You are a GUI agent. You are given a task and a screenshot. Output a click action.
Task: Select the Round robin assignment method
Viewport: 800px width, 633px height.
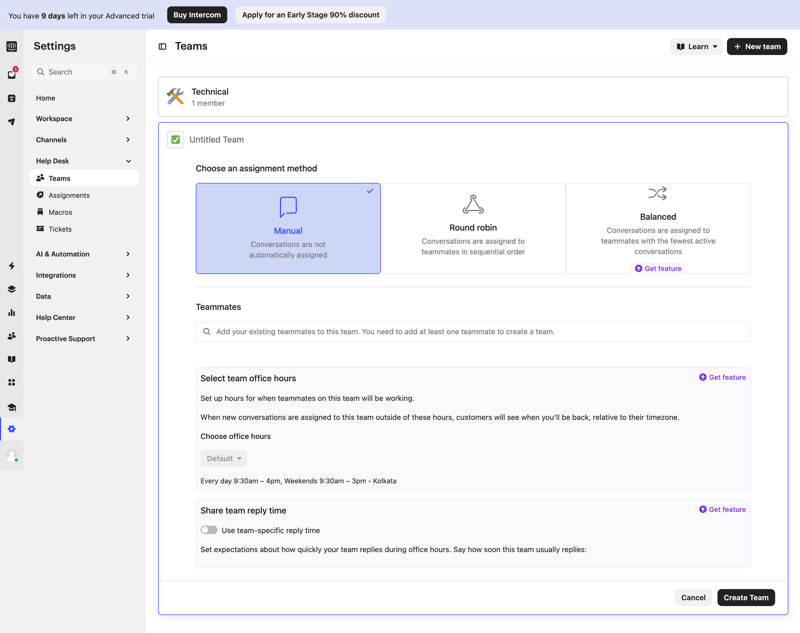click(473, 227)
